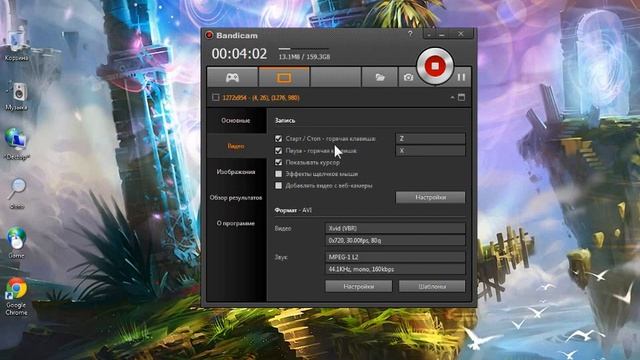
Task: Click the capture area size text
Action: (x=261, y=98)
